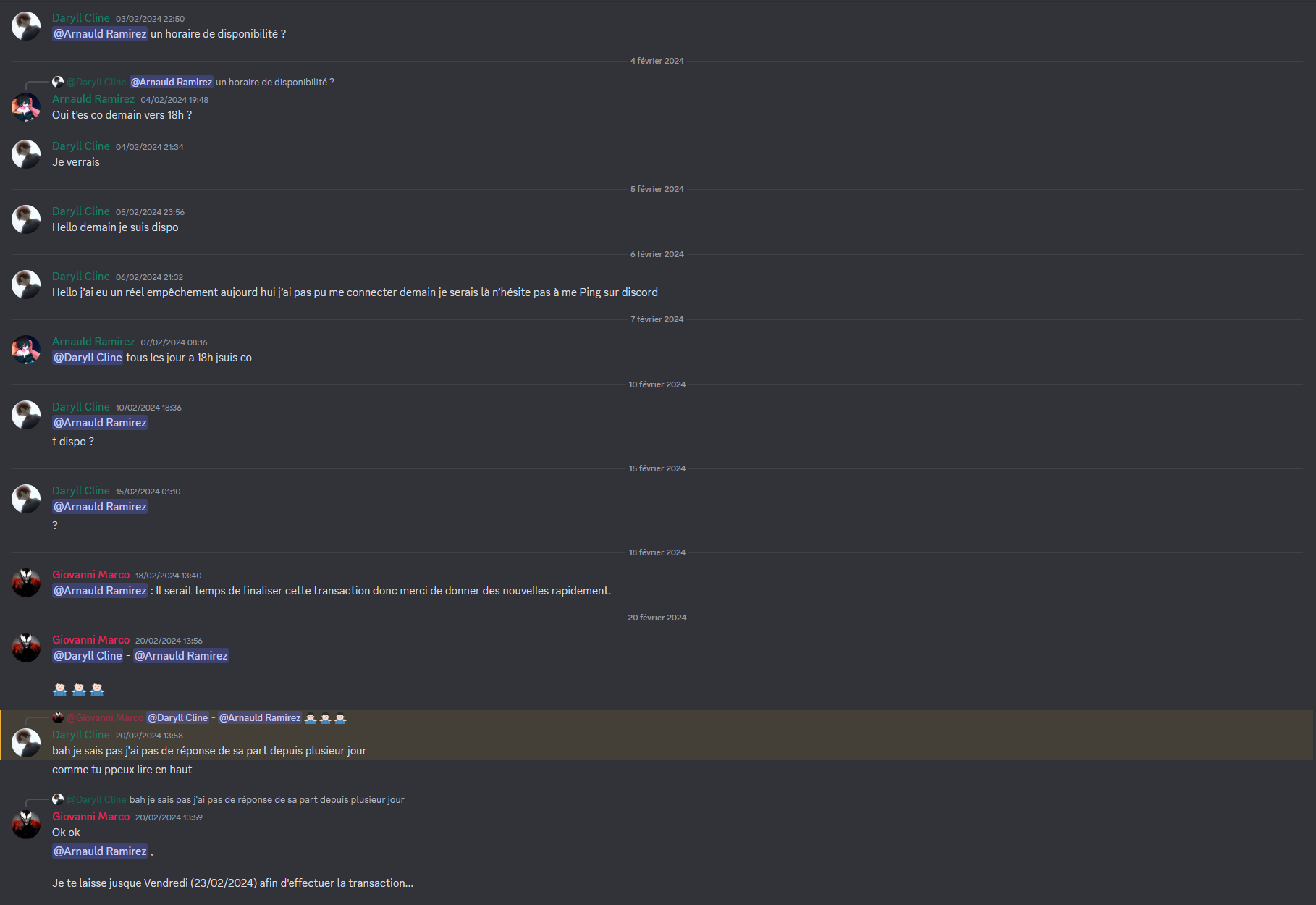This screenshot has height=905, width=1316.
Task: Open Daryll Cline's avatar on the highlighted 13:58 message
Action: point(26,743)
